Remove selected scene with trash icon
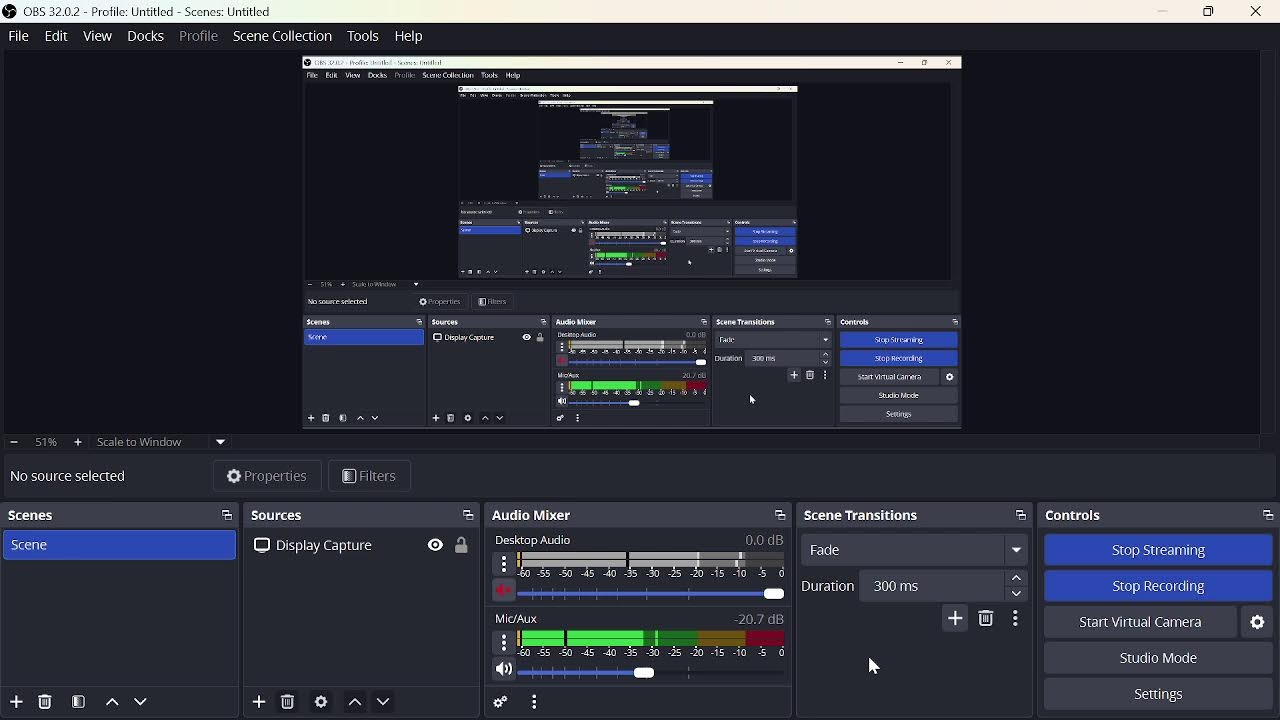This screenshot has width=1280, height=720. coord(45,702)
